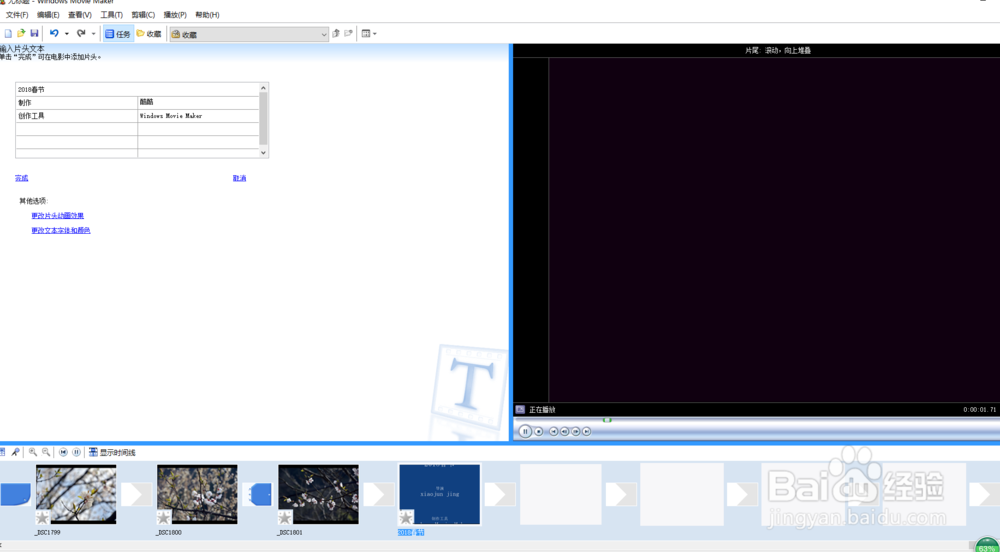Select the _DSC1801 storyboard clip
This screenshot has height=552, width=1000.
tap(318, 494)
